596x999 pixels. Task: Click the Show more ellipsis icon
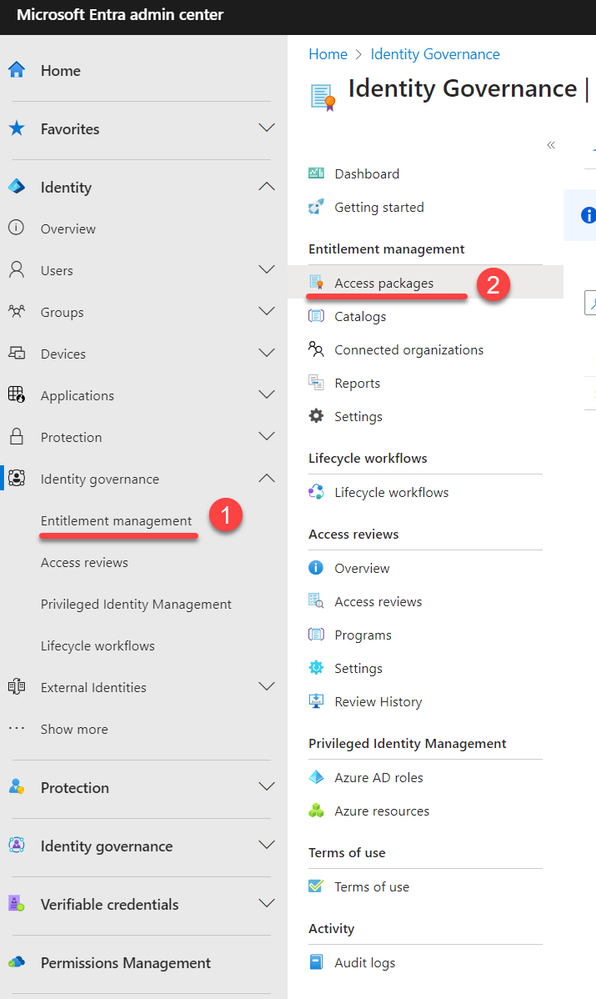tap(17, 728)
